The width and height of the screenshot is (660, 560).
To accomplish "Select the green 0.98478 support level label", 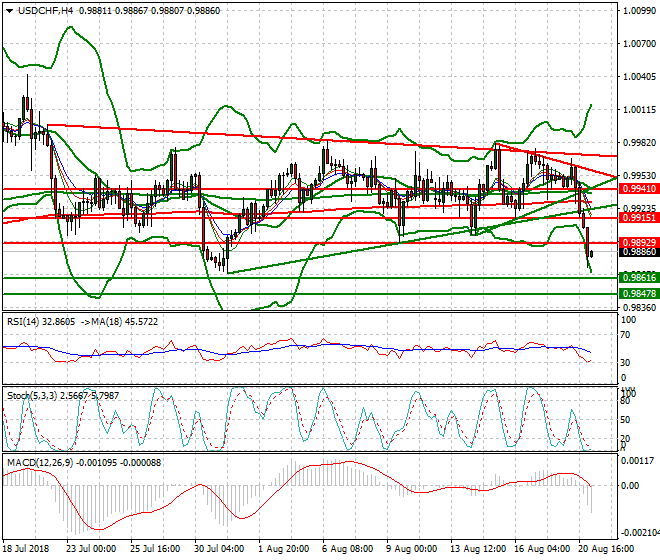I will pyautogui.click(x=639, y=293).
